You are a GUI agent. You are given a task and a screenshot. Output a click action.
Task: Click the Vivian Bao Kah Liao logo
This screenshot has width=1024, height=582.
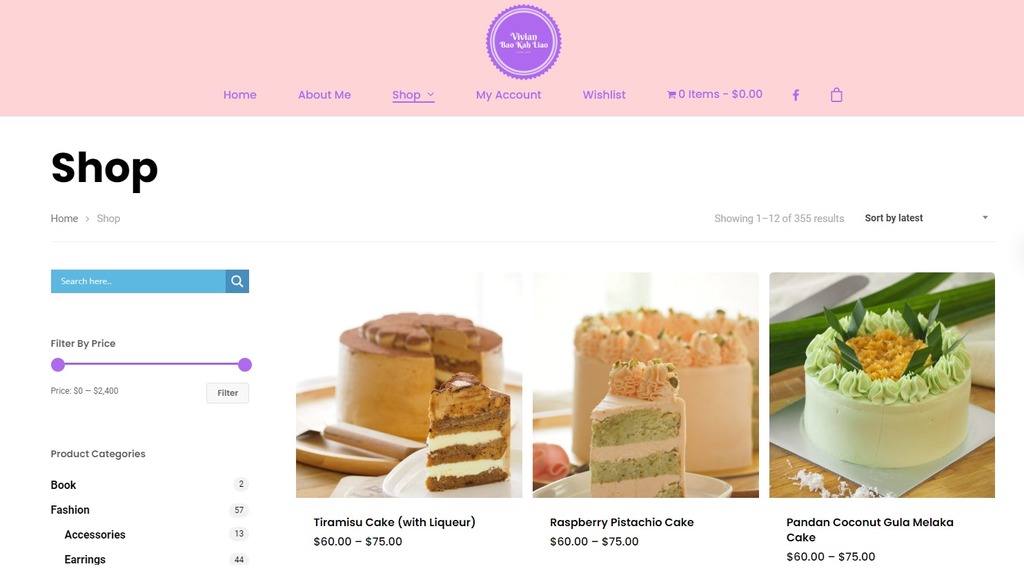click(x=523, y=42)
